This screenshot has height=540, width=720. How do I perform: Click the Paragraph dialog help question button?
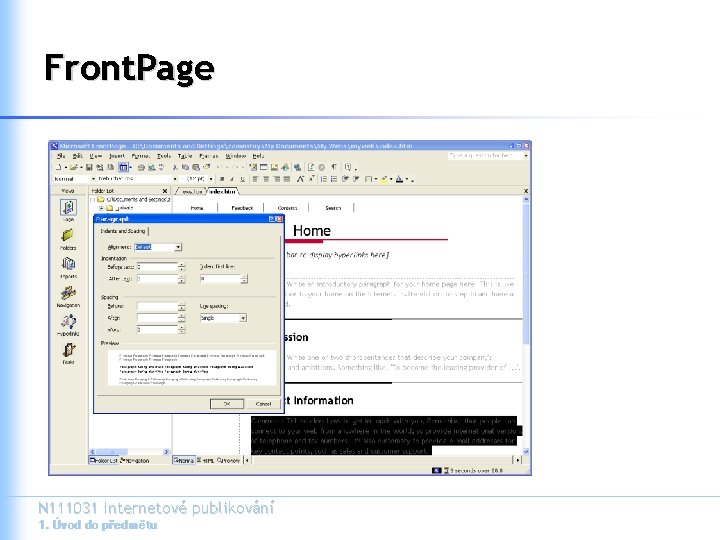[271, 219]
